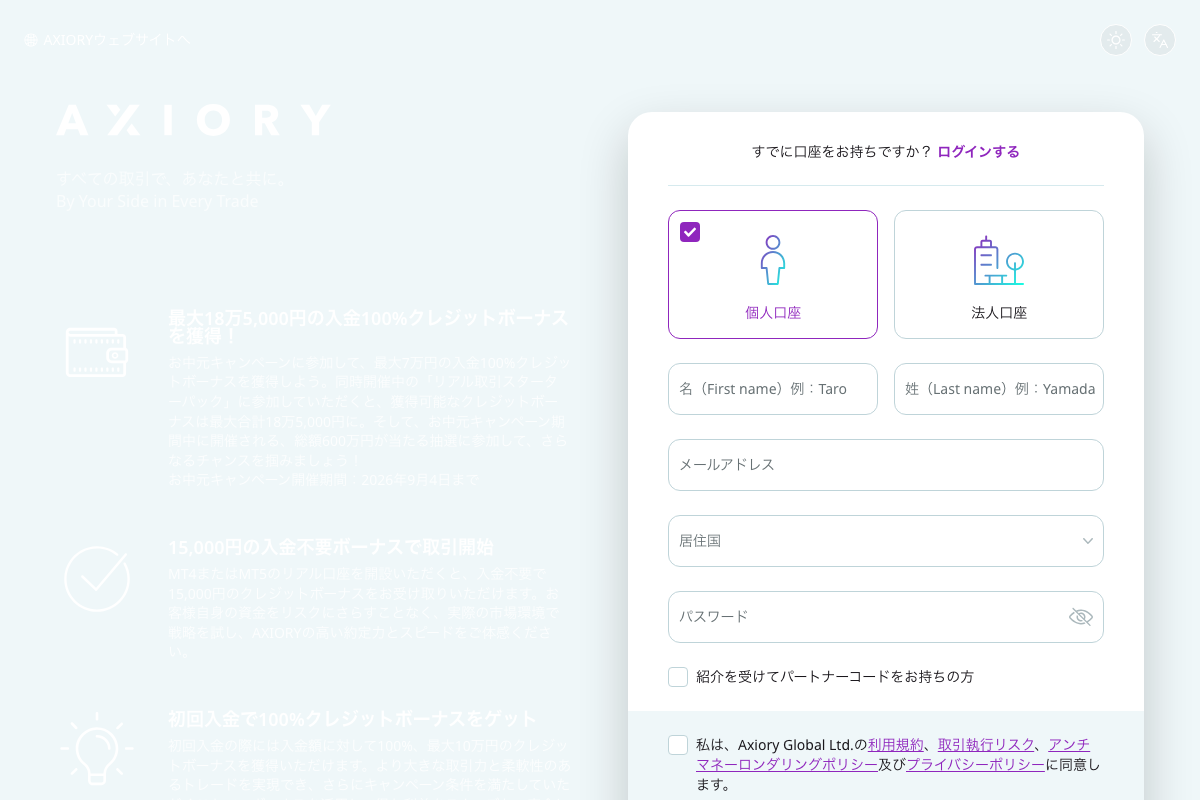Click the 15,000円の入金不要ボーナス heading

(x=331, y=548)
